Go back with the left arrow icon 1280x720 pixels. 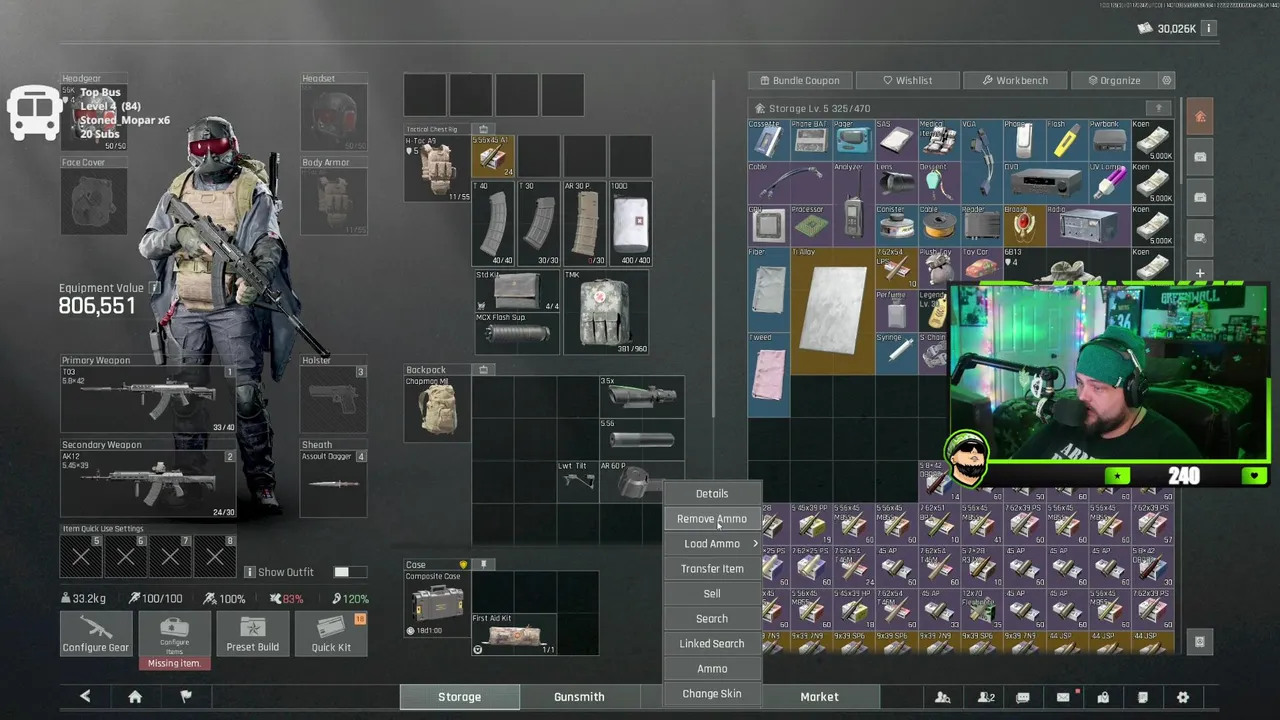pyautogui.click(x=85, y=697)
